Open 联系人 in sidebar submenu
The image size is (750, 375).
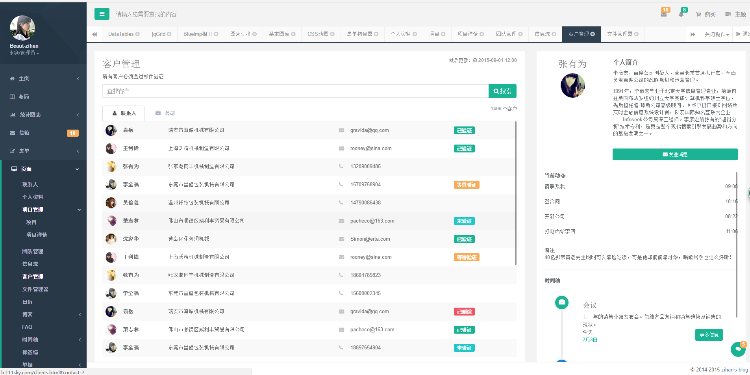[30, 184]
